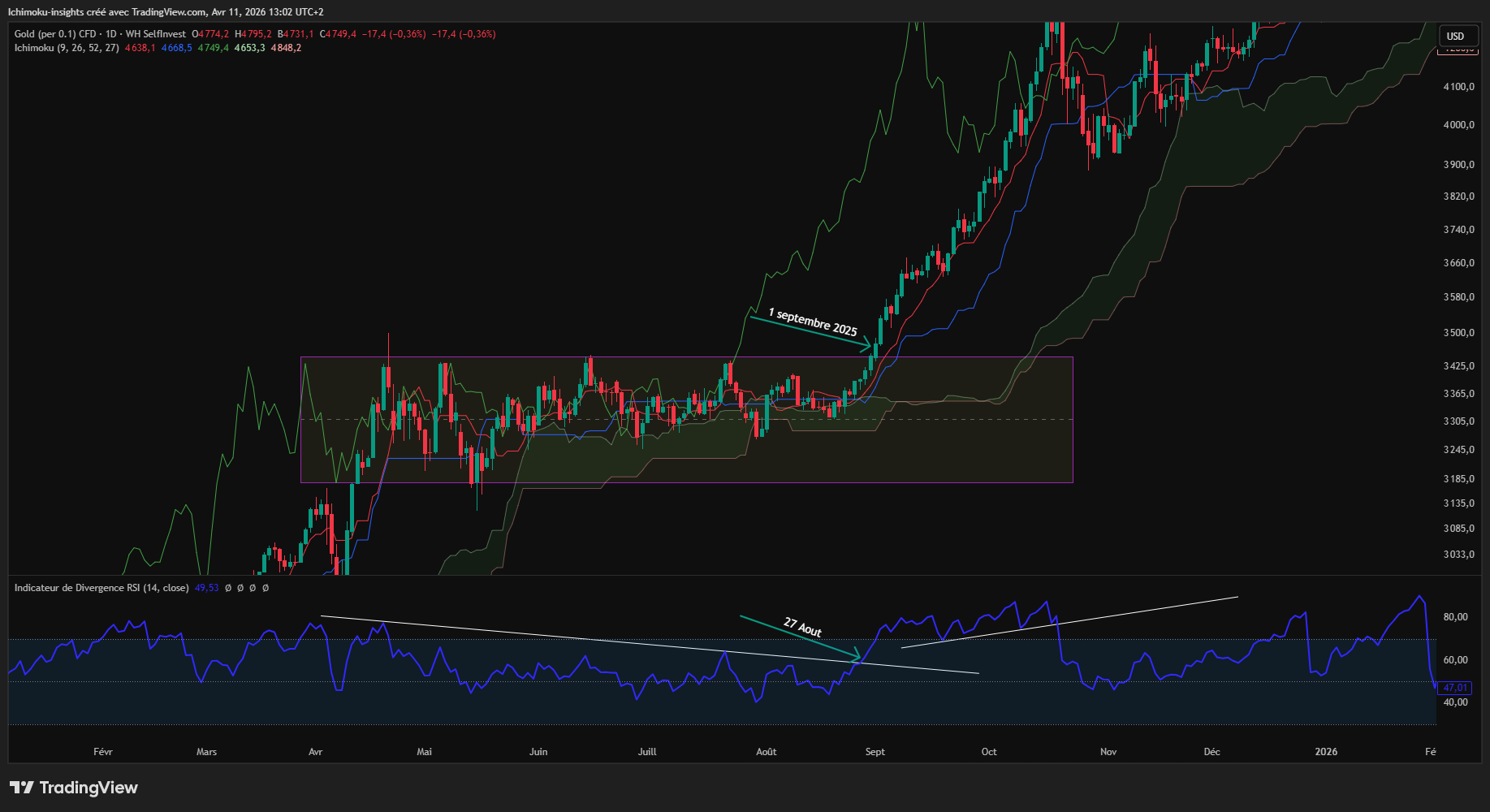Screen dimensions: 1490x812
Task: Click the '1 septembre 2025' annotation text
Action: point(813,322)
